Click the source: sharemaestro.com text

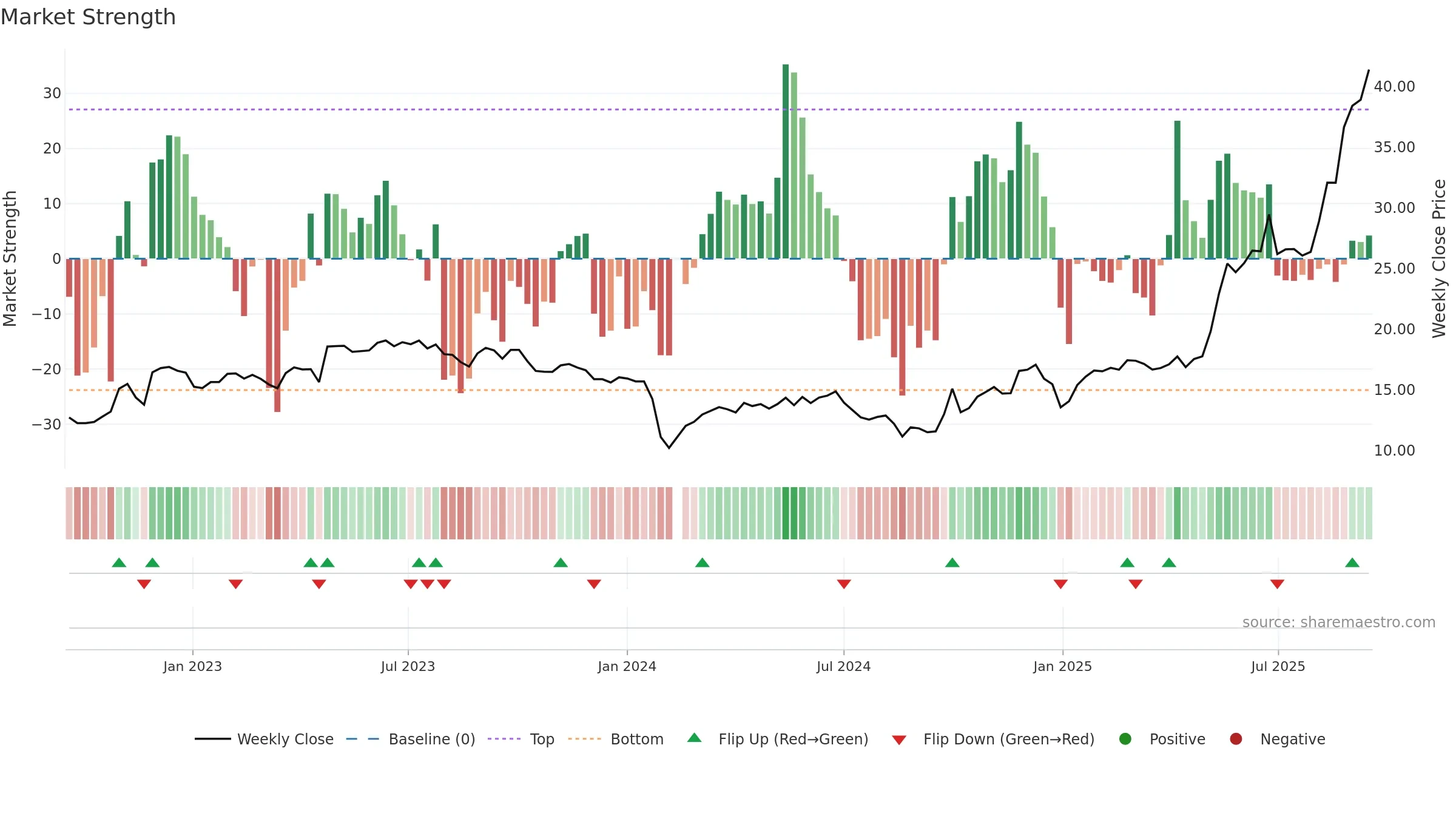click(x=1339, y=622)
